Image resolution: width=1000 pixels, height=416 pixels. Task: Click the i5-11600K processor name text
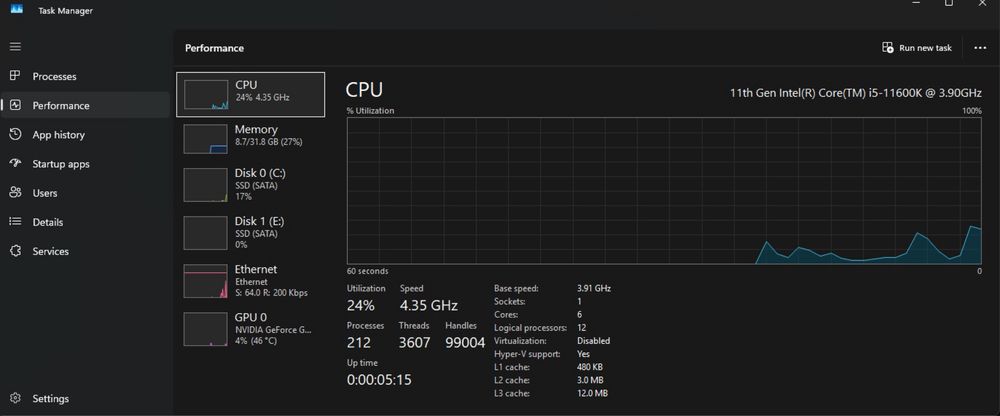pos(855,93)
